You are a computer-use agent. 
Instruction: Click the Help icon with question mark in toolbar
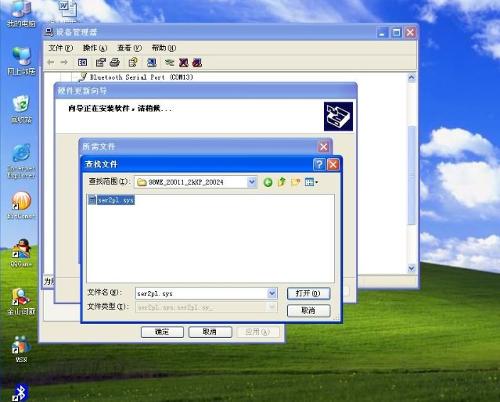[x=133, y=62]
